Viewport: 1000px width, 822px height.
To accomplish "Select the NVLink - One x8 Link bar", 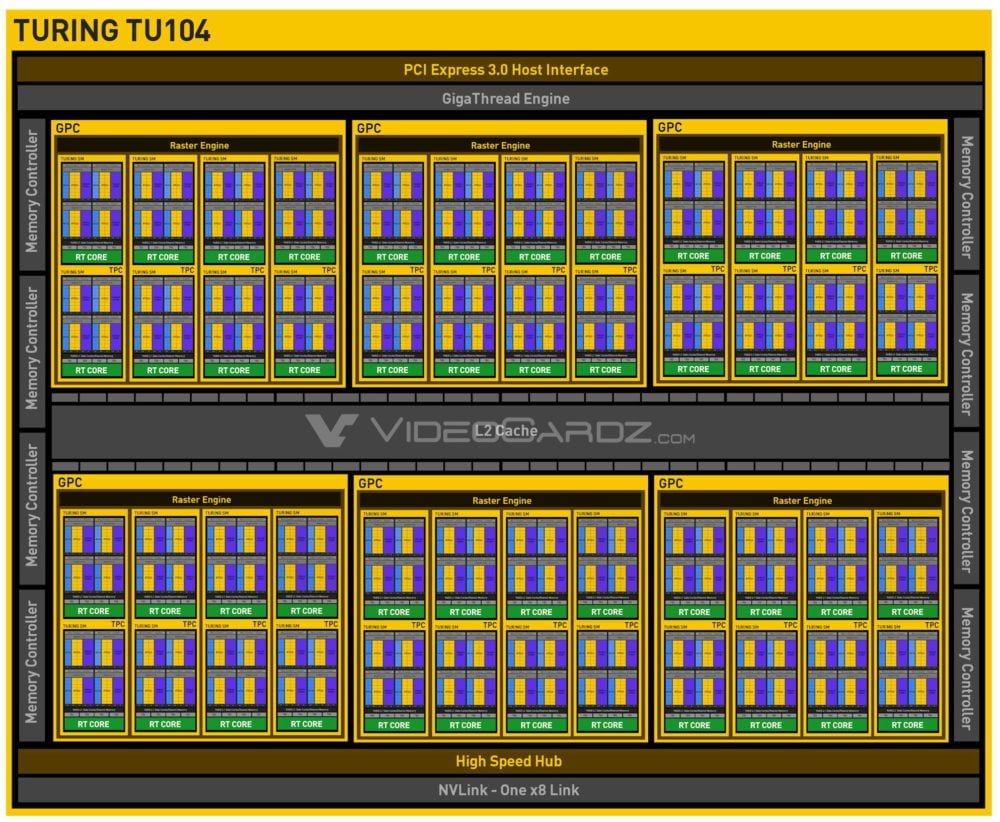I will (499, 790).
